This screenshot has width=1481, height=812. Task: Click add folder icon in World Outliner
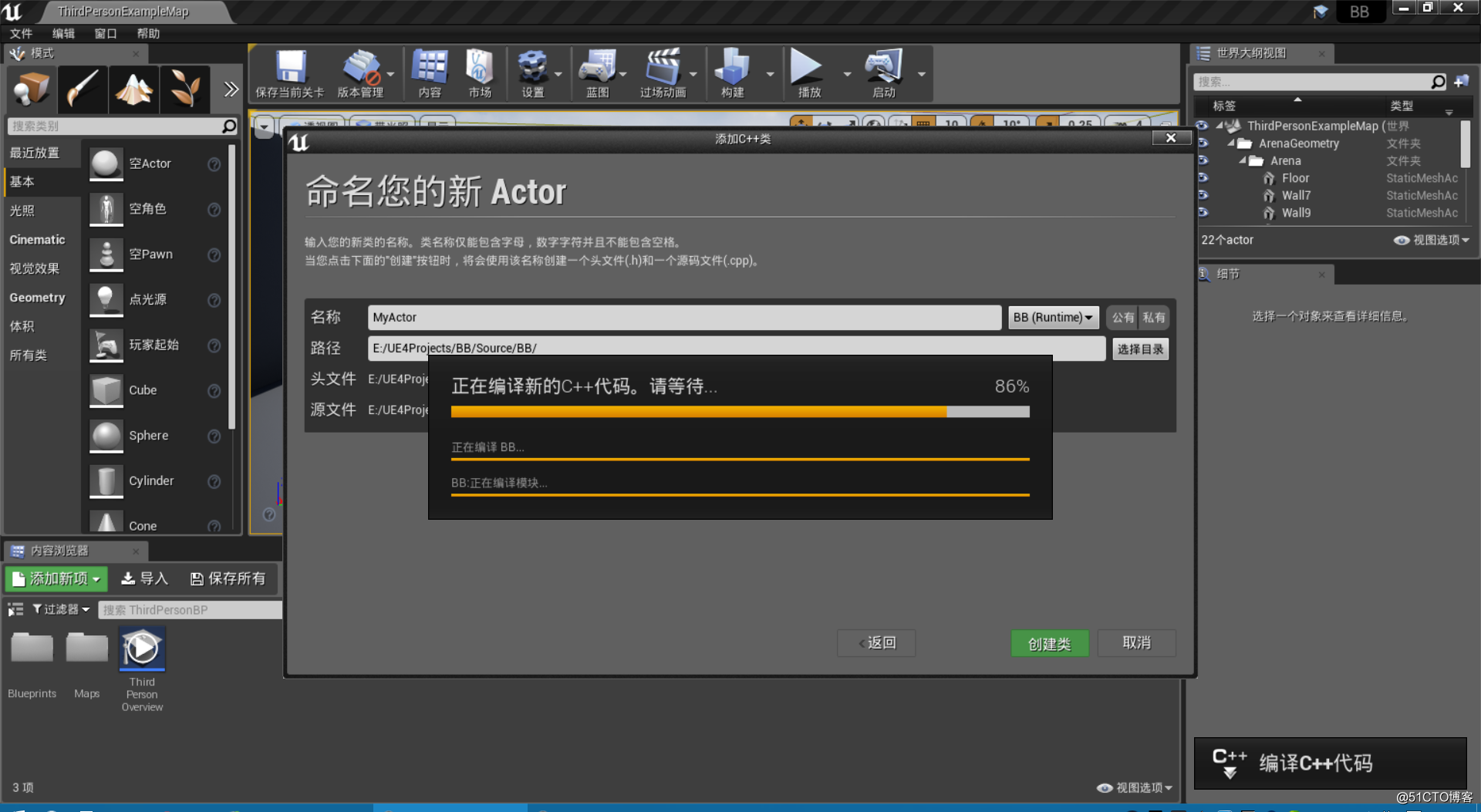[1462, 81]
